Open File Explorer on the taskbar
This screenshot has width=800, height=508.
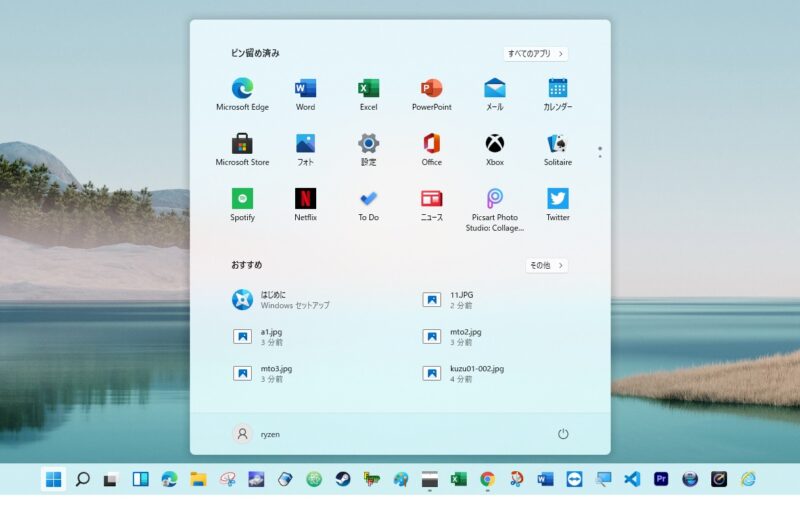click(x=198, y=479)
